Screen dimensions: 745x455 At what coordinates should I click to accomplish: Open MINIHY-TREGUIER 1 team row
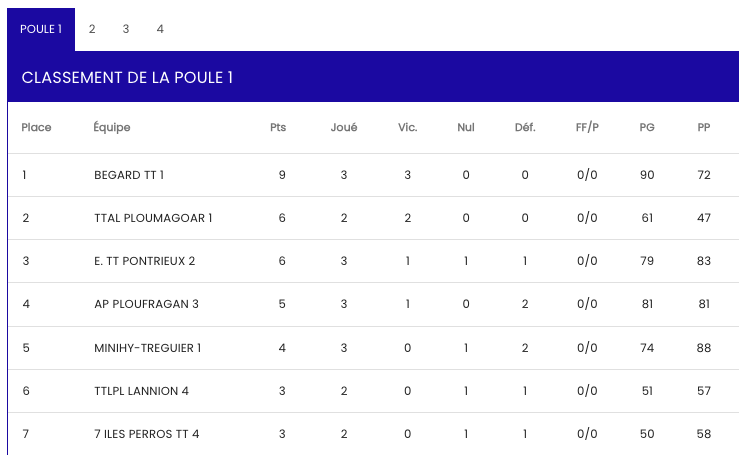click(x=148, y=348)
